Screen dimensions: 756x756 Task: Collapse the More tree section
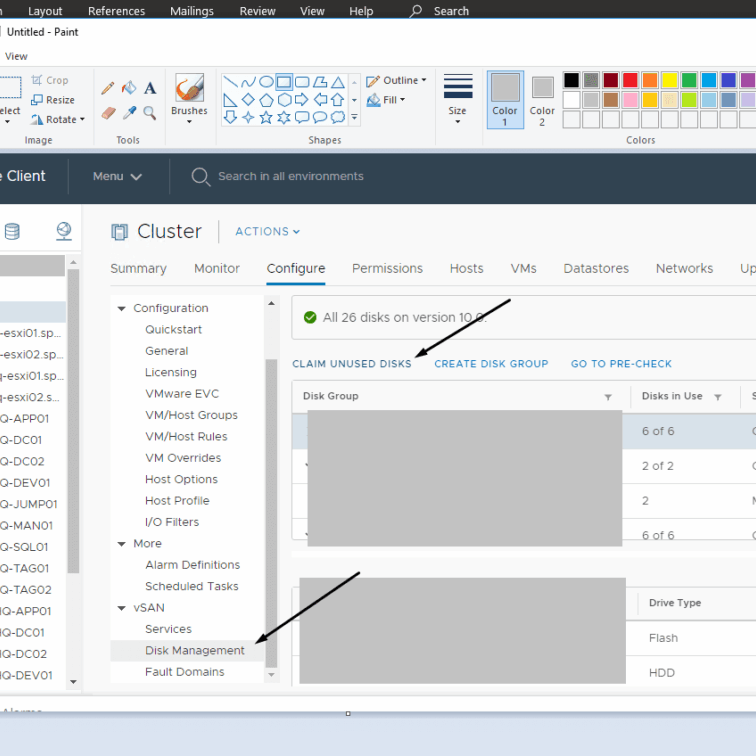[x=122, y=544]
